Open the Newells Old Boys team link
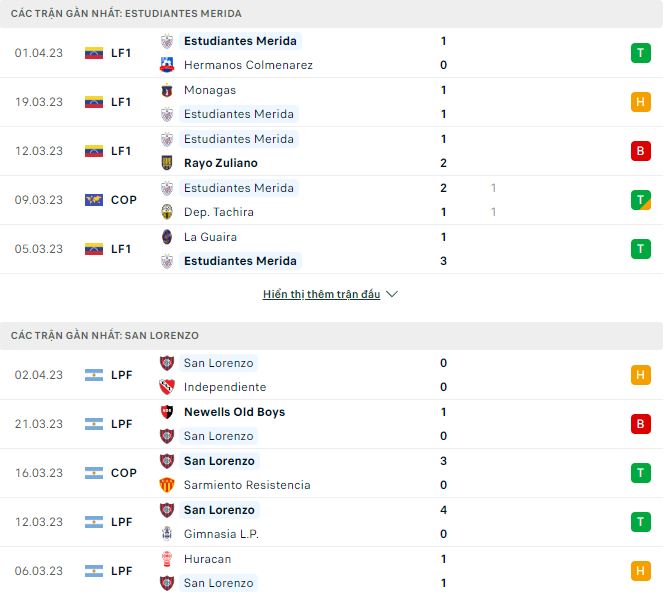Screen dimensions: 665x594 [235, 412]
